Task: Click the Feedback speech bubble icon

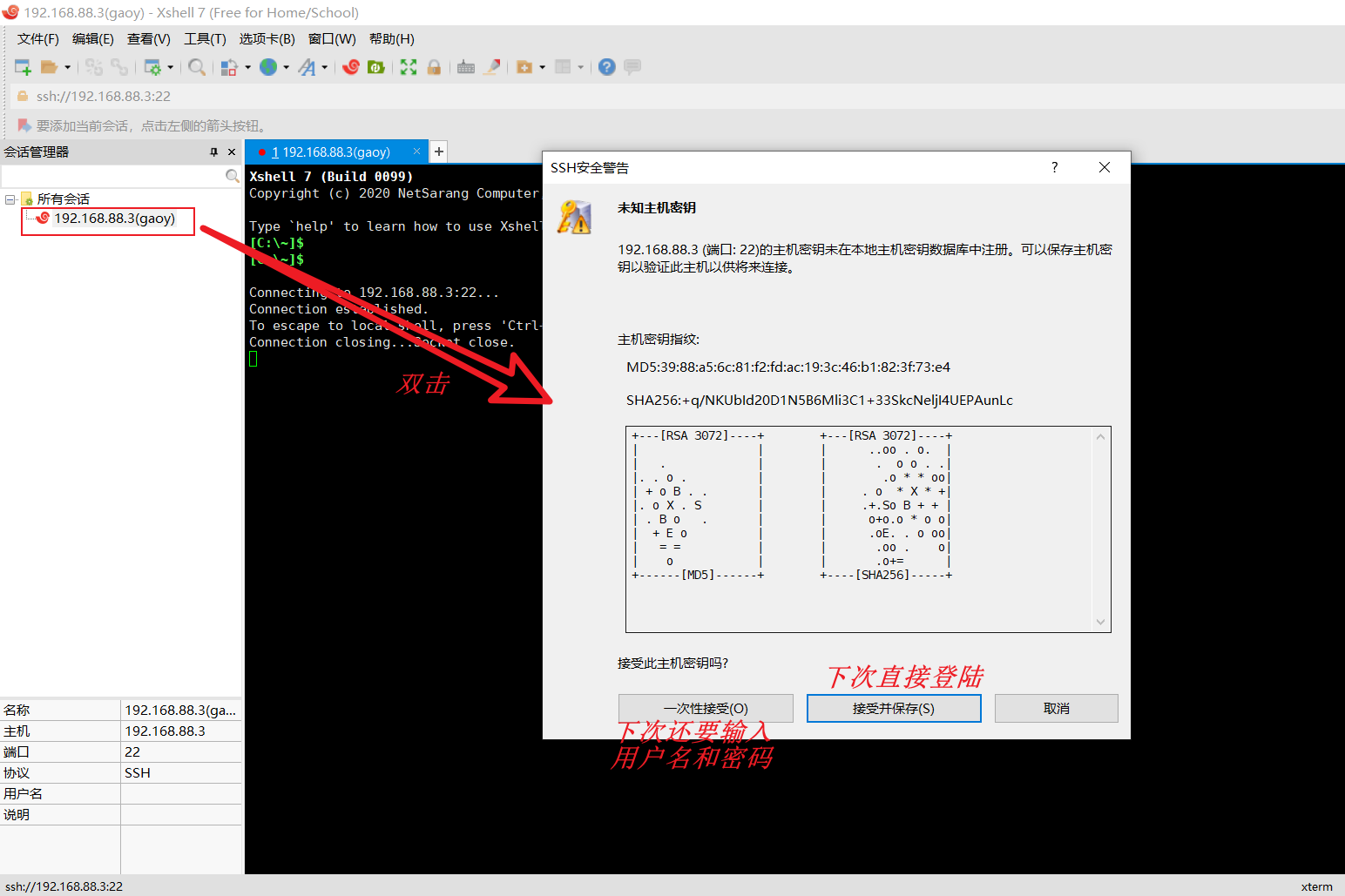Action: pos(632,67)
